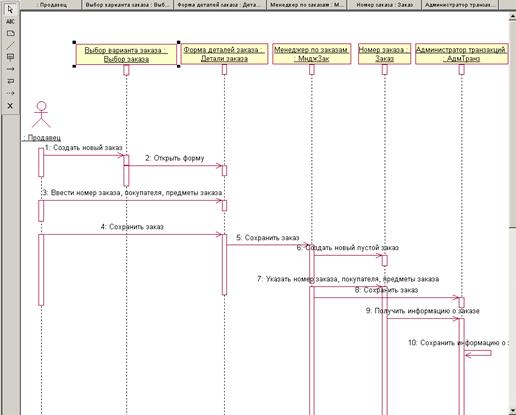The image size is (516, 415).
Task: Click the Менеджер по заказам header tab
Action: pos(307,5)
